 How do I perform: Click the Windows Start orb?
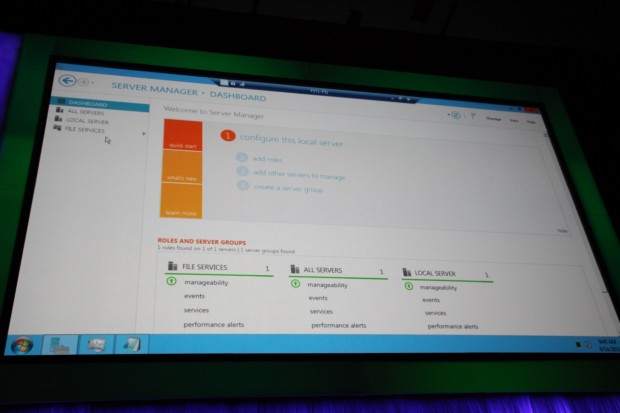[x=22, y=345]
